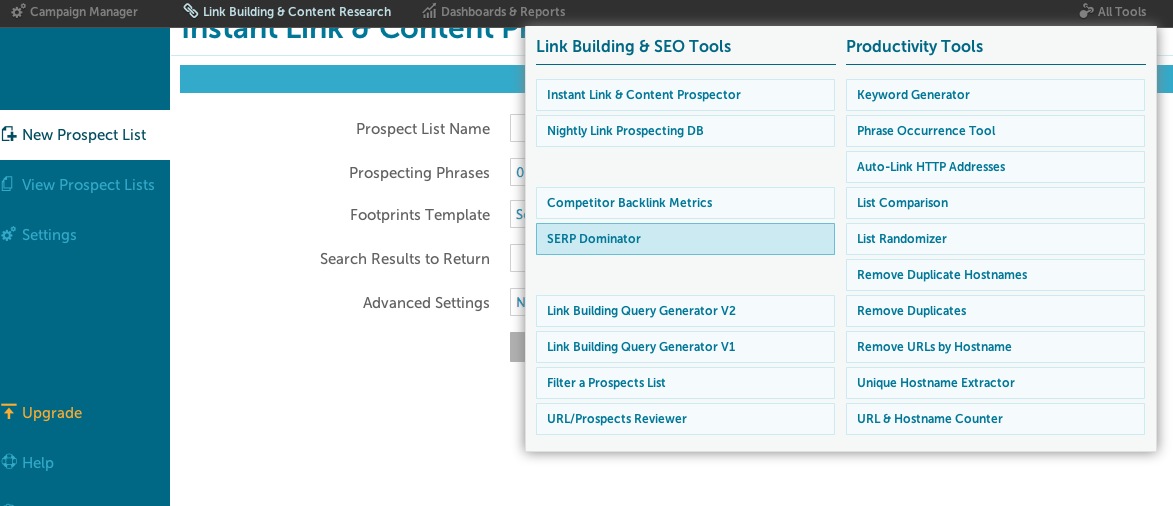Click the Help lifebuoy icon
Screen dimensions: 1173x506
click(9, 462)
